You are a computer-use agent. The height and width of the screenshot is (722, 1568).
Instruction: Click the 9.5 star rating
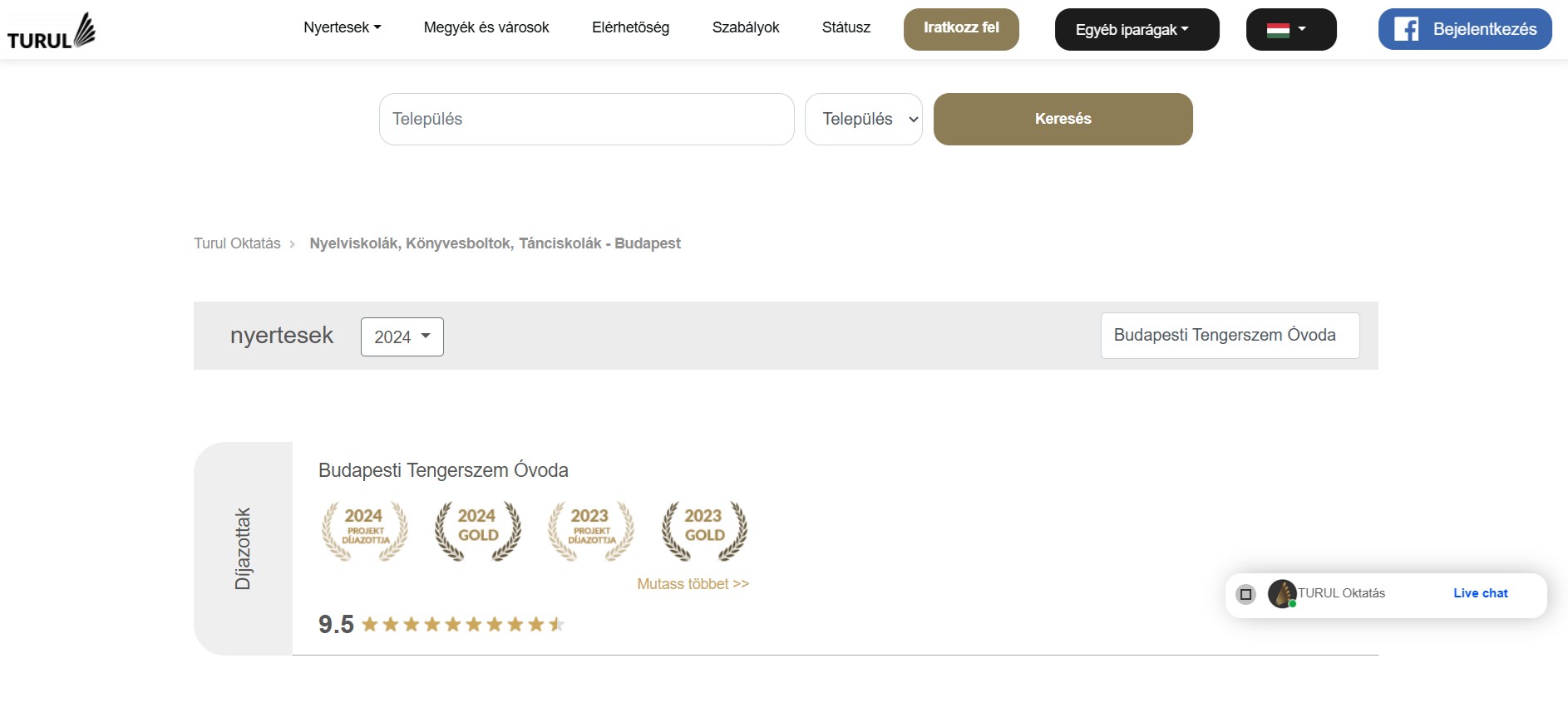point(441,624)
